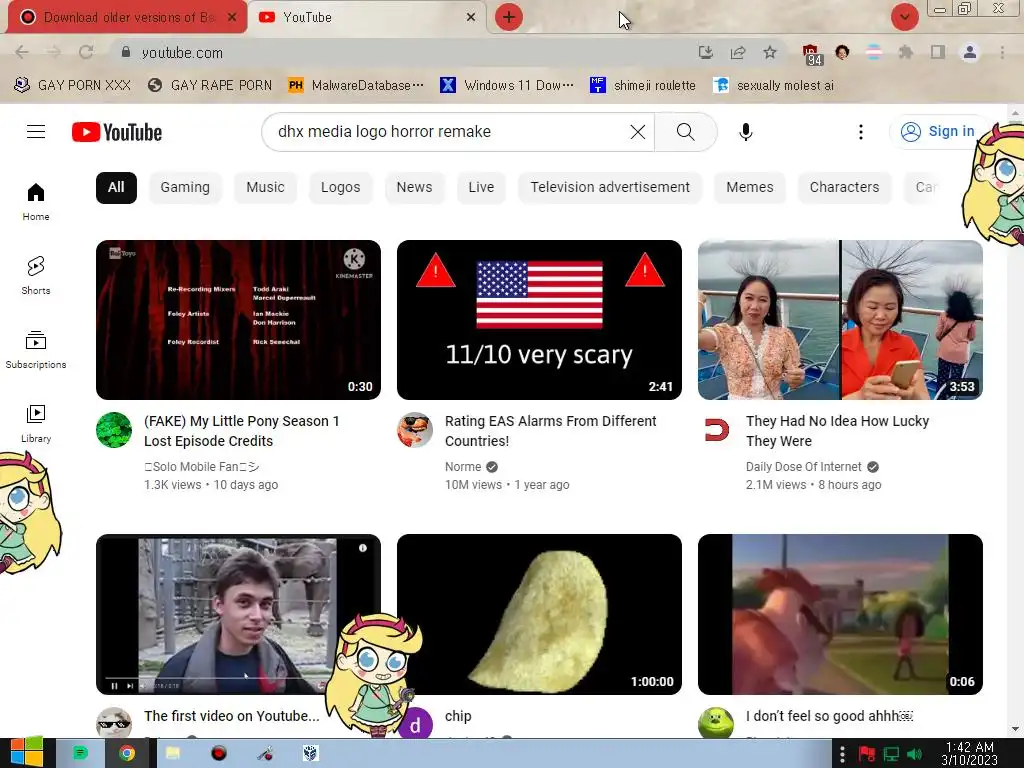Open the YouTube guide hamburger menu

tap(36, 132)
